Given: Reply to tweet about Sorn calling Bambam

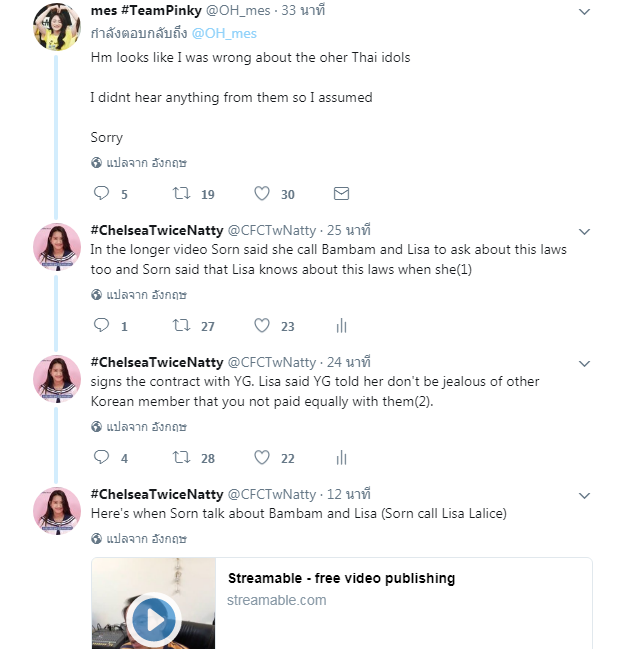Looking at the screenshot, I should coord(101,325).
